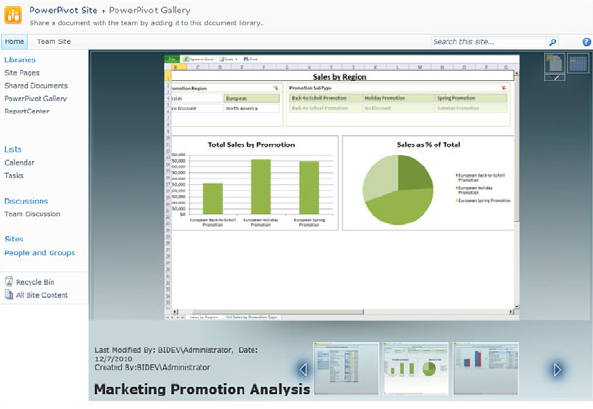This screenshot has width=593, height=409.
Task: Click the pen icon below view switcher
Action: tap(554, 78)
